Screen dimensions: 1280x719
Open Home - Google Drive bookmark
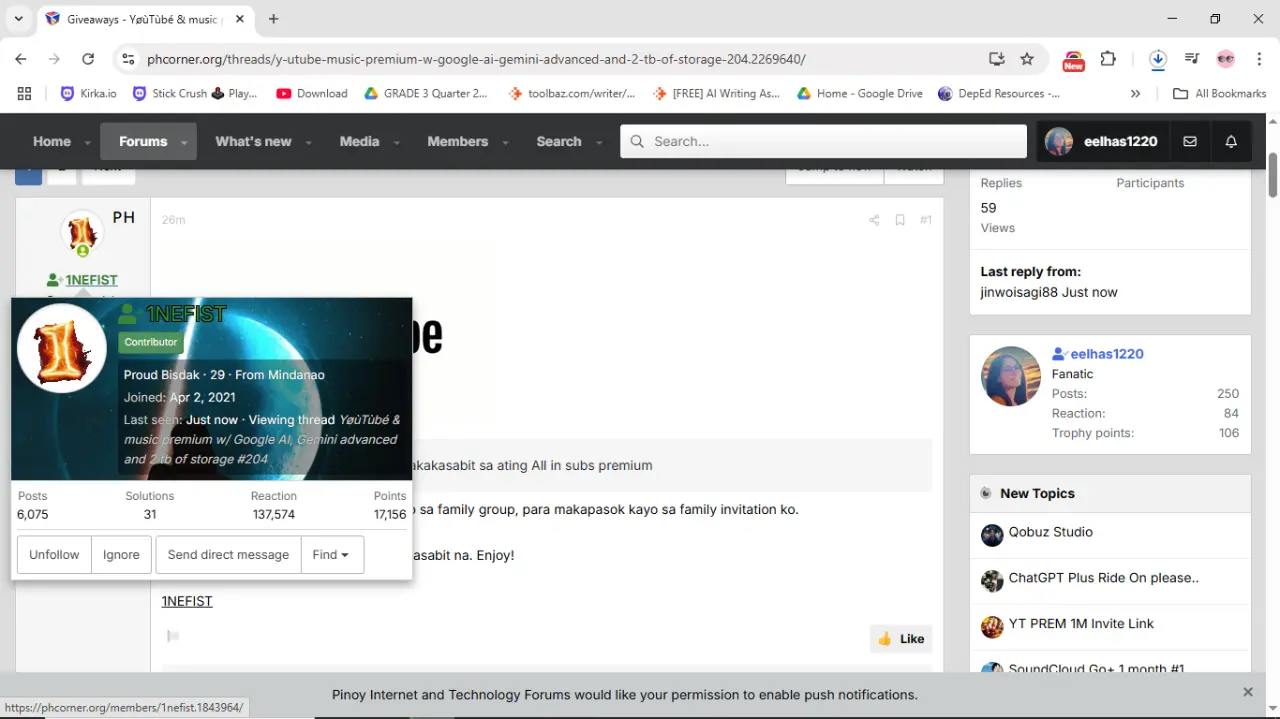860,93
